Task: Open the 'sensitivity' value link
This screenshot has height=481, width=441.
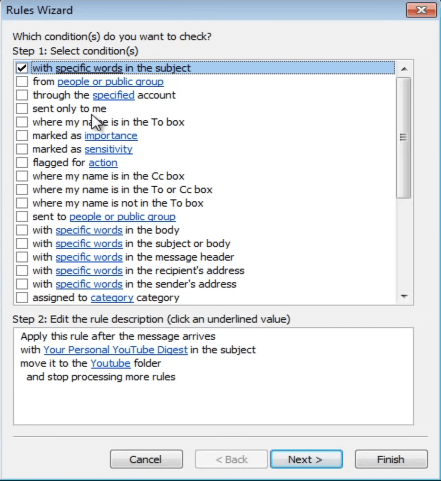Action: tap(108, 149)
